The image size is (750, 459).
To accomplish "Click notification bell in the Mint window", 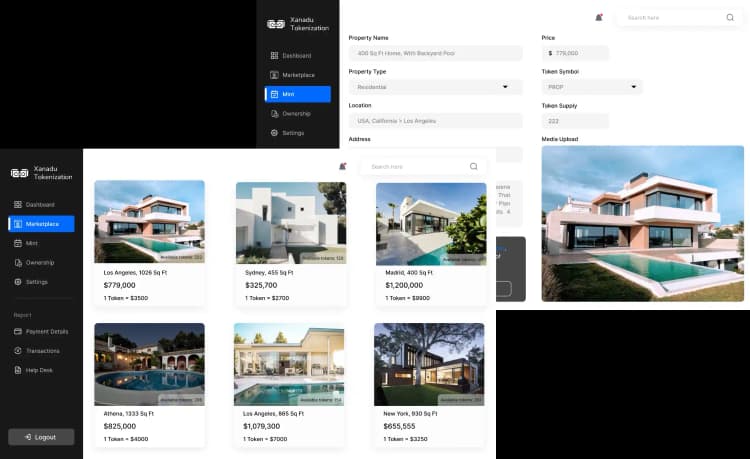I will pos(598,17).
